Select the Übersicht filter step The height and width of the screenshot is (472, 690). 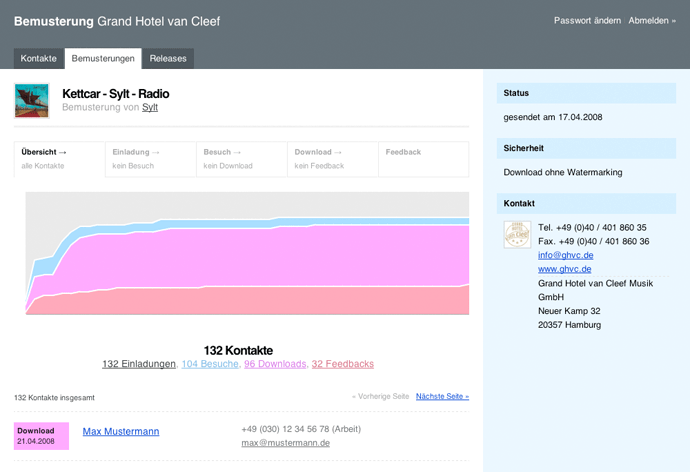59,159
